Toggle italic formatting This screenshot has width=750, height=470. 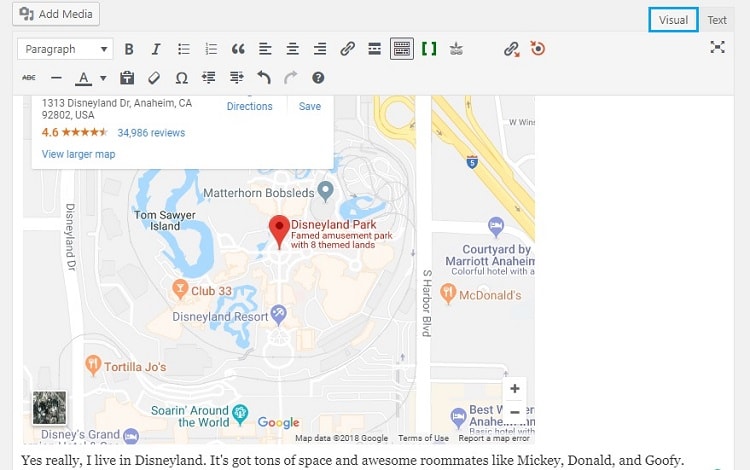(x=155, y=49)
